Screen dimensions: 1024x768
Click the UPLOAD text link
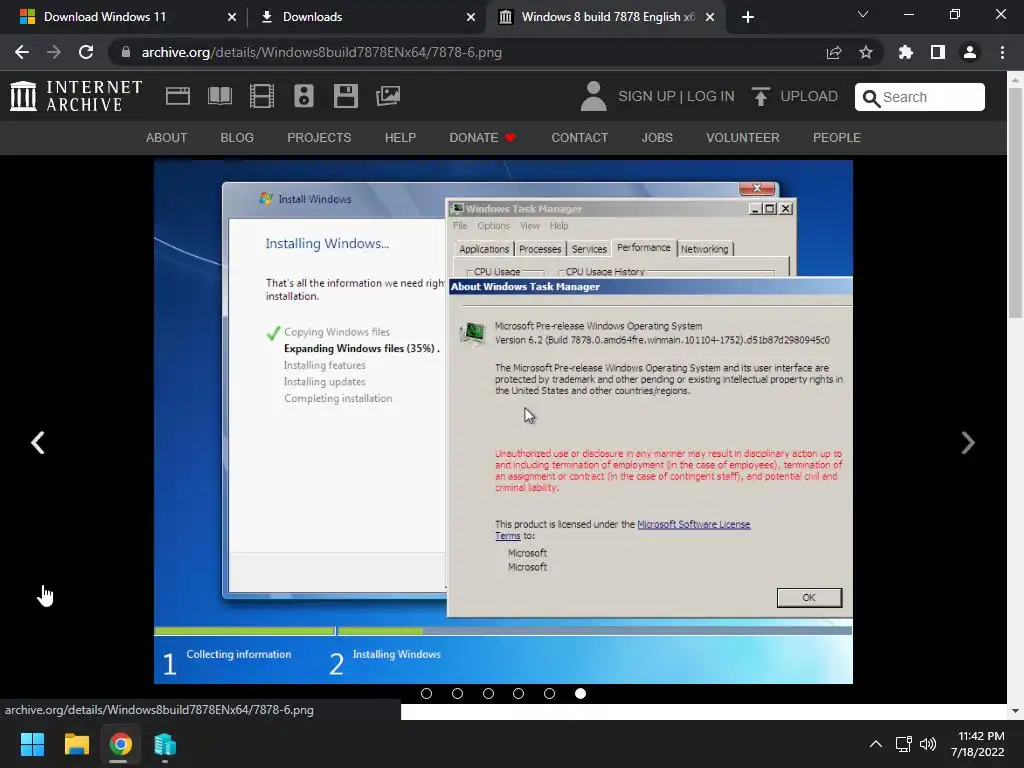coord(809,97)
